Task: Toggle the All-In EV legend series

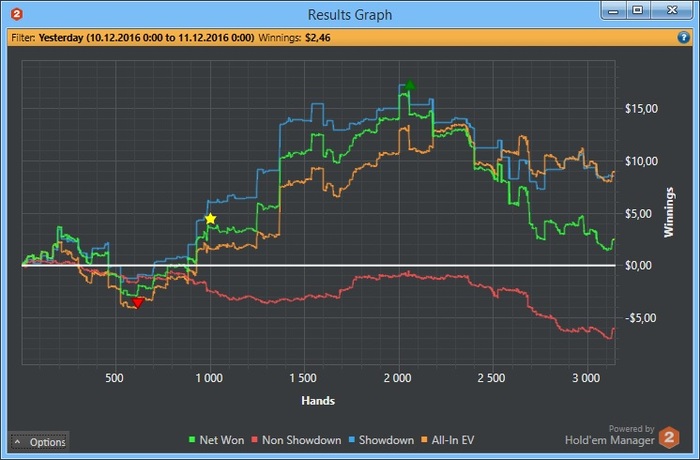Action: (x=448, y=440)
